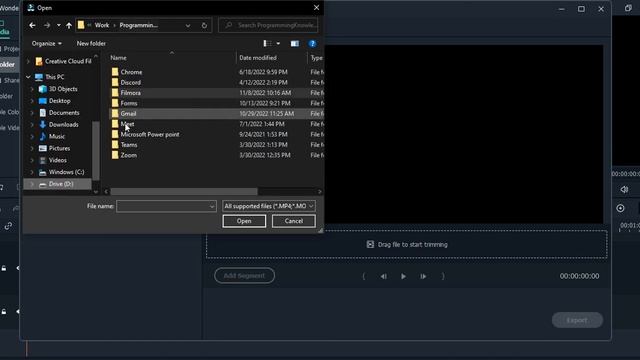Click the circular target icon in Filmora timeline
This screenshot has width=640, height=360.
[x=620, y=208]
